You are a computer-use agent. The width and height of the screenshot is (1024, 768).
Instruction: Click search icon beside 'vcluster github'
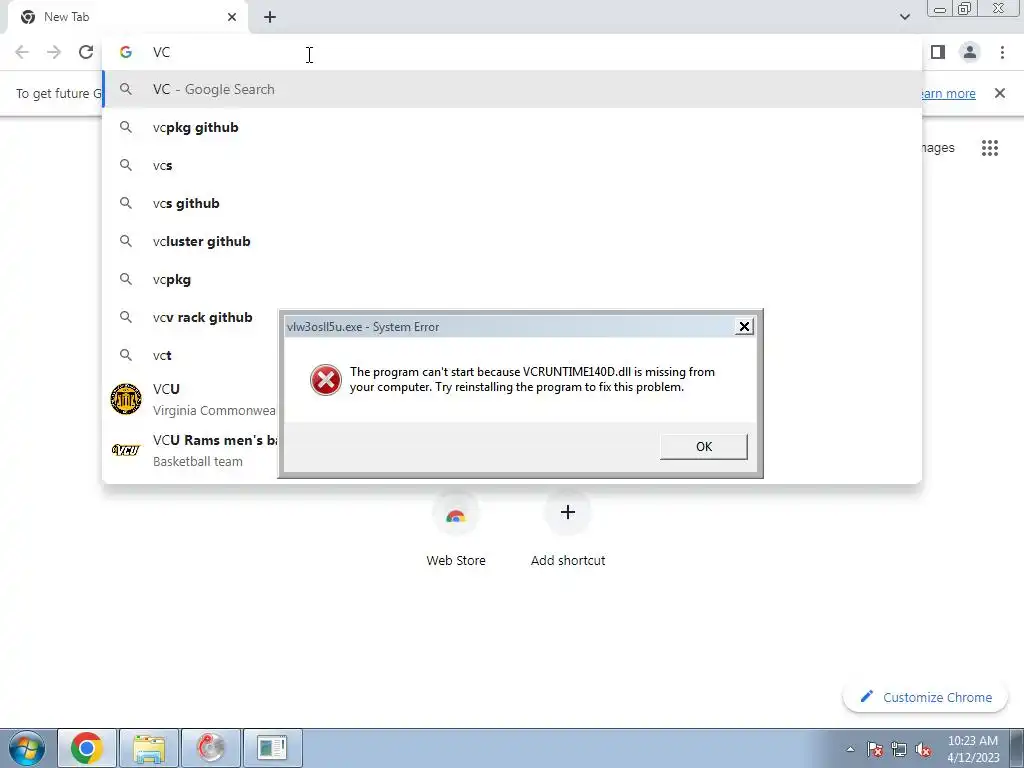click(125, 241)
